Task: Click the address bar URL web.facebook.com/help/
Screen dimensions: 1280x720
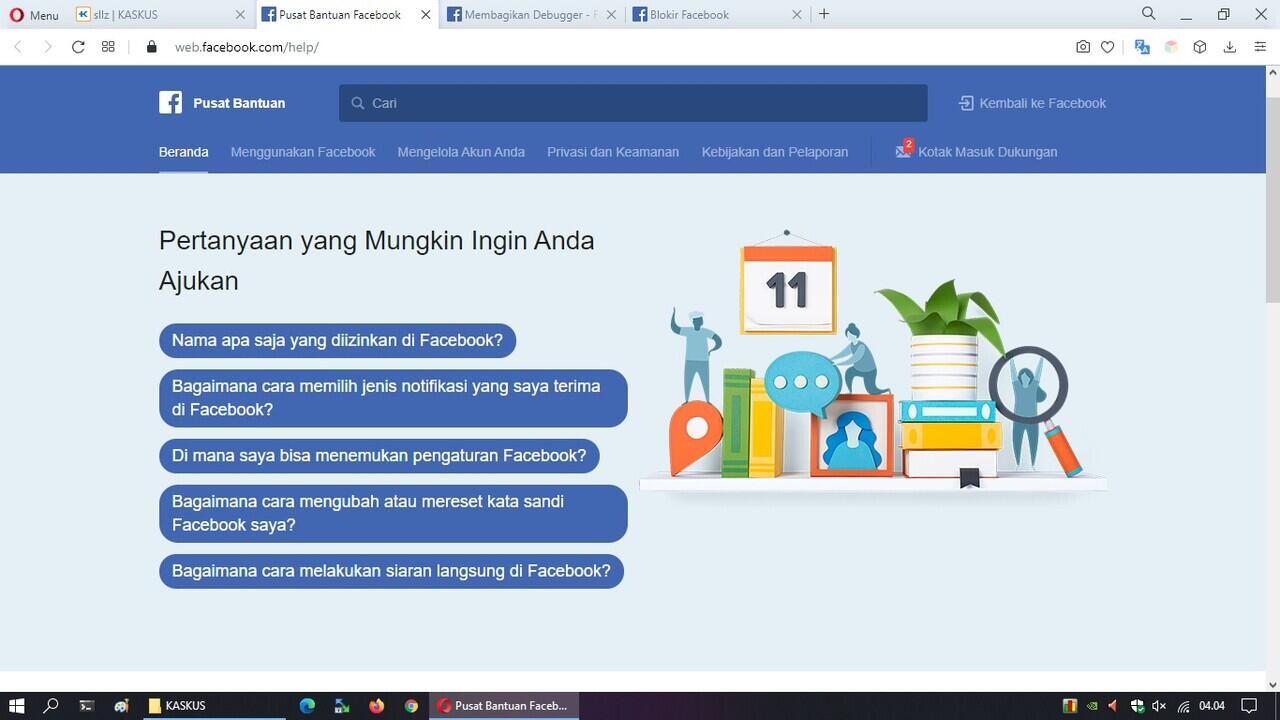Action: [x=247, y=47]
